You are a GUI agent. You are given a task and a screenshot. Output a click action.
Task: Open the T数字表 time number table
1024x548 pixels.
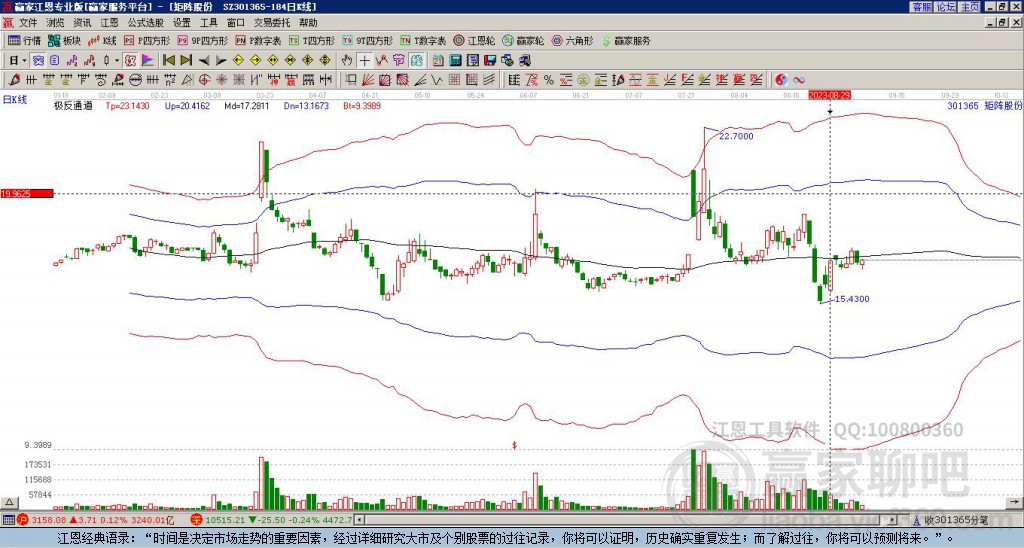click(x=423, y=40)
